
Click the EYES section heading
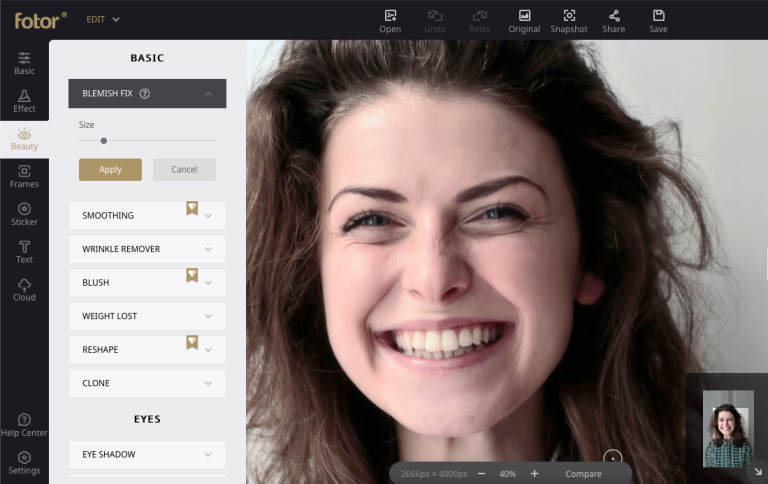[147, 419]
